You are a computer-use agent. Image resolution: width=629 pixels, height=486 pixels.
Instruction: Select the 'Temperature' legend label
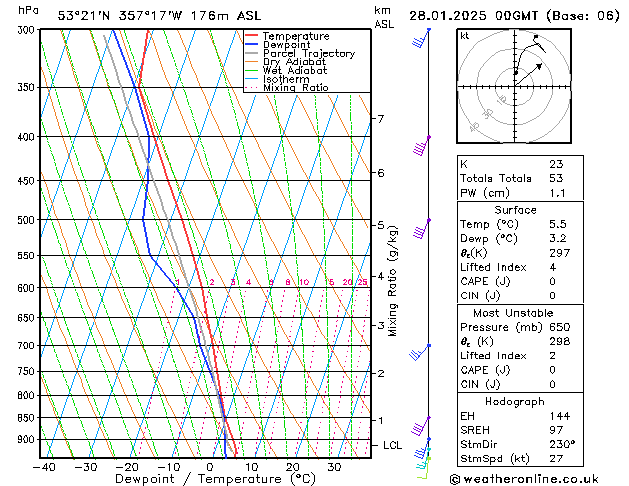pyautogui.click(x=296, y=36)
